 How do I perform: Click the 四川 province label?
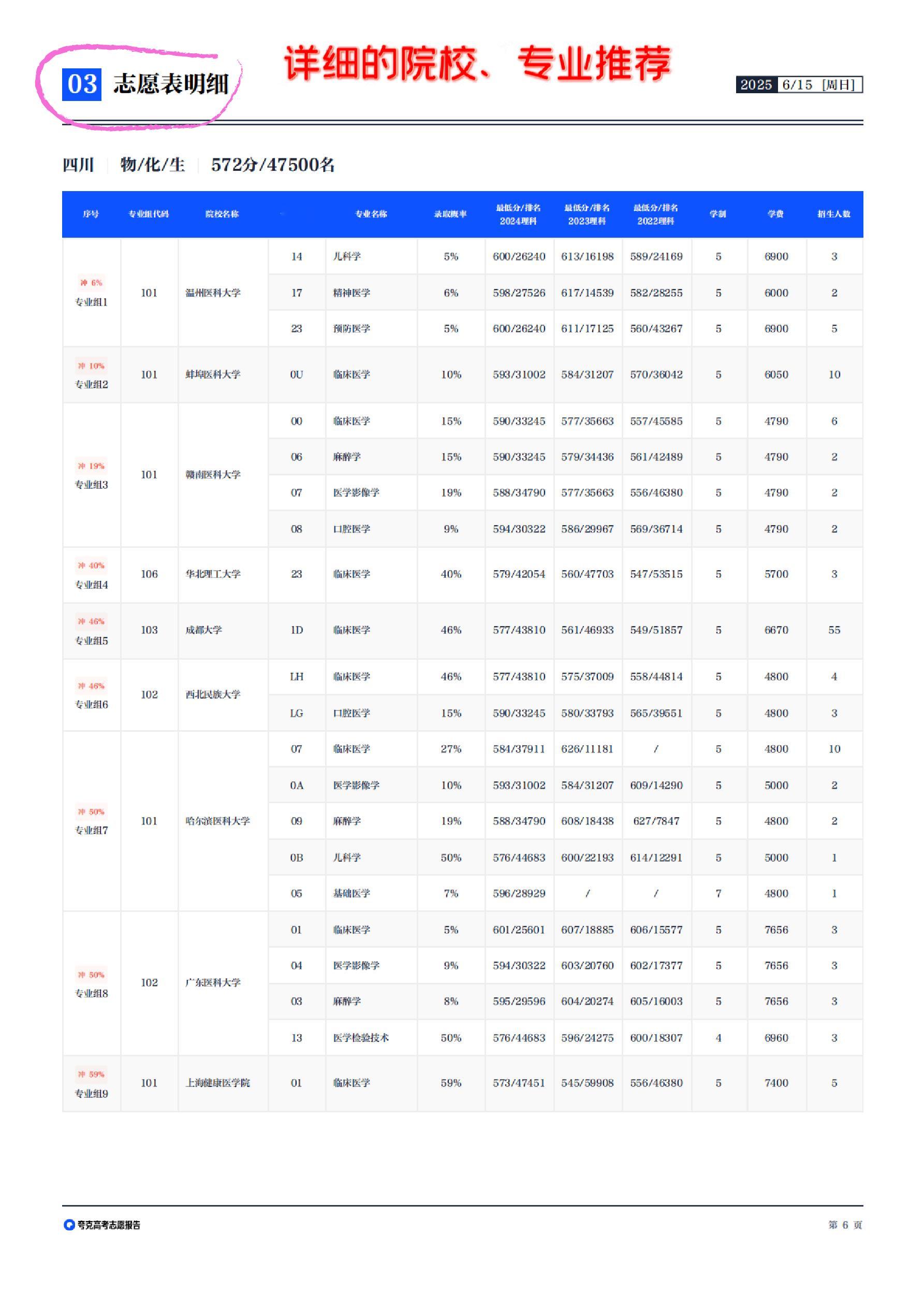tap(78, 165)
